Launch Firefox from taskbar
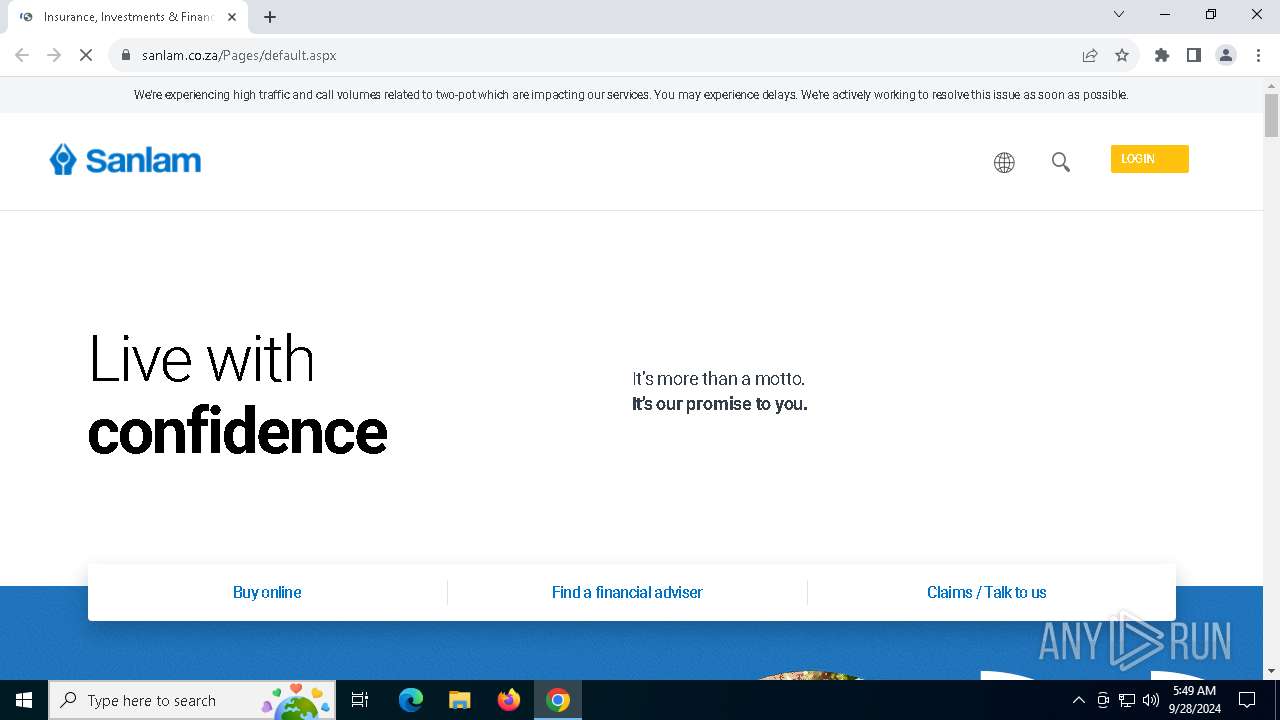Image resolution: width=1280 pixels, height=720 pixels. coord(509,700)
